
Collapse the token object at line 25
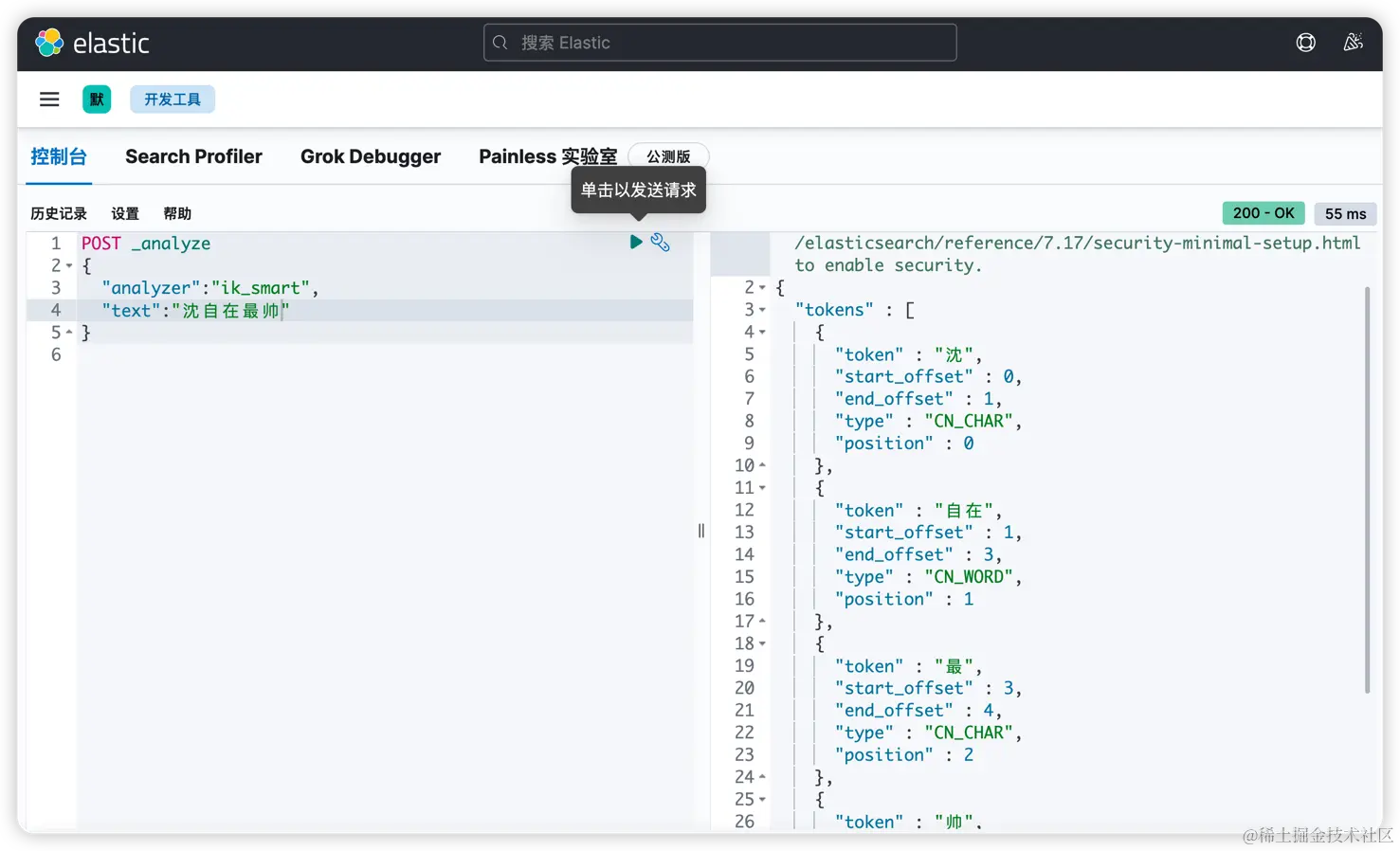click(x=762, y=800)
